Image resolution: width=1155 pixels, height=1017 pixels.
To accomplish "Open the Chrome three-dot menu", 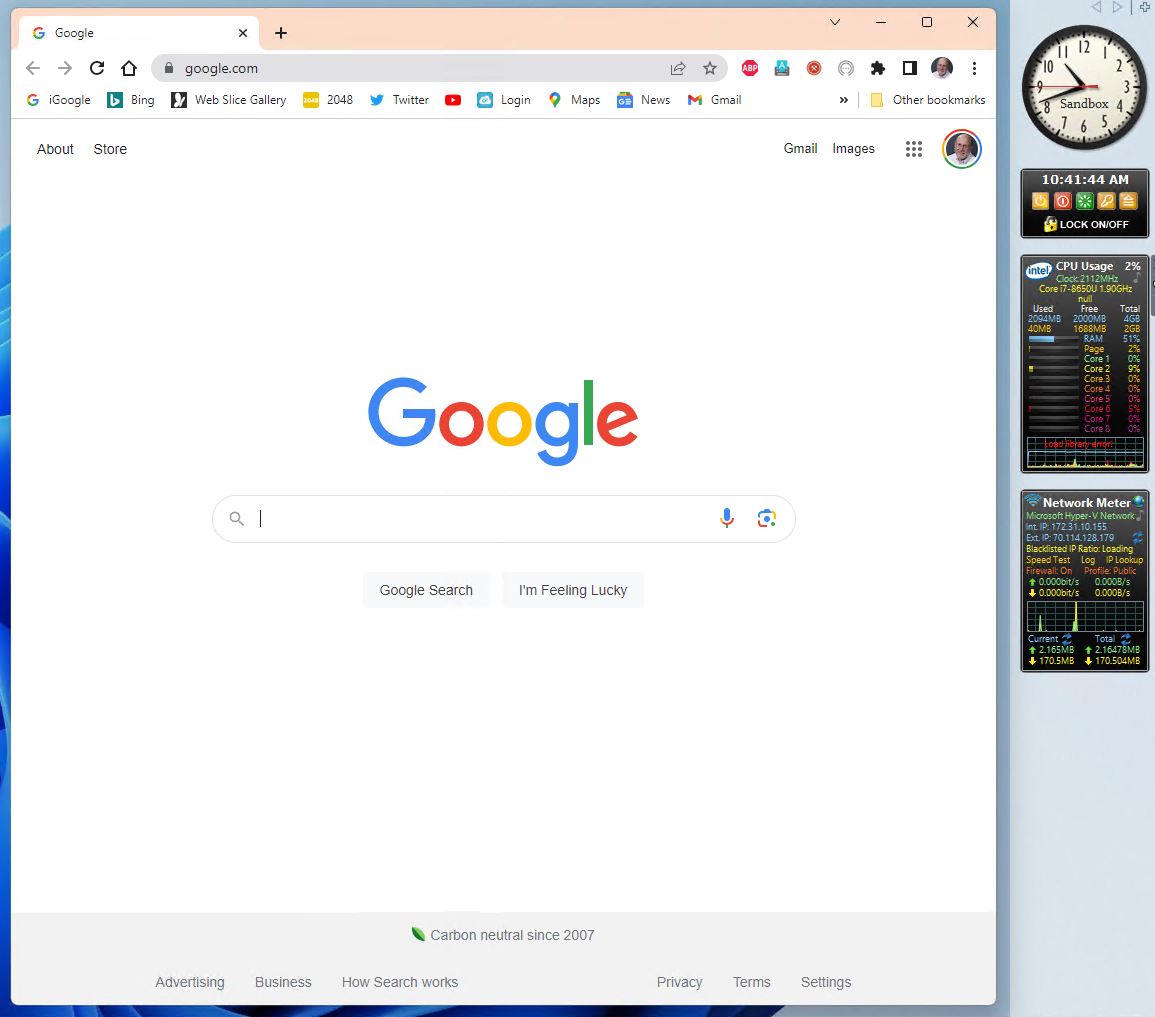I will [x=974, y=68].
